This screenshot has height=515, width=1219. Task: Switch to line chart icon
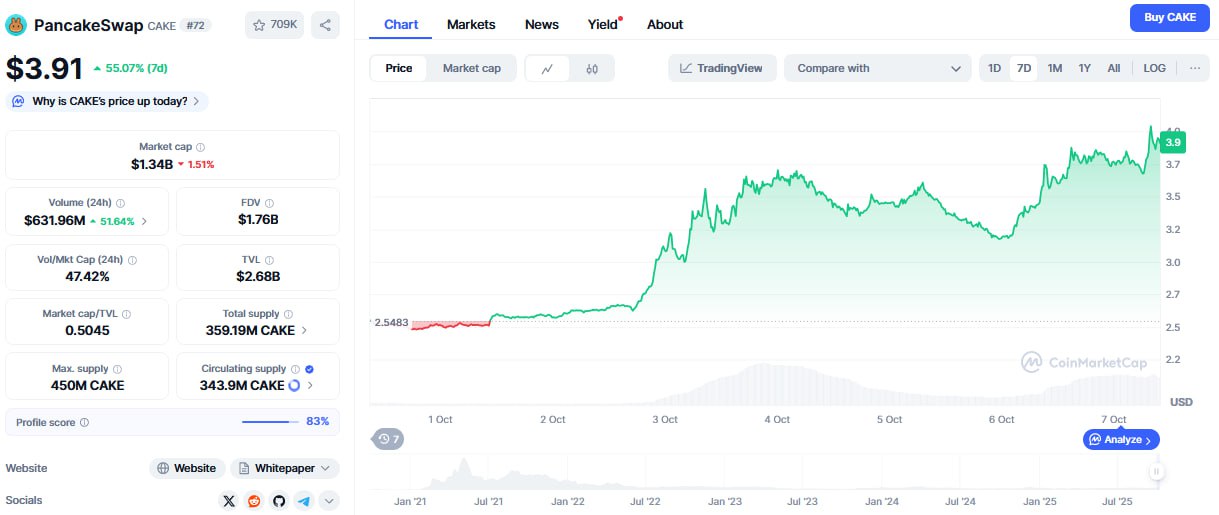click(547, 68)
